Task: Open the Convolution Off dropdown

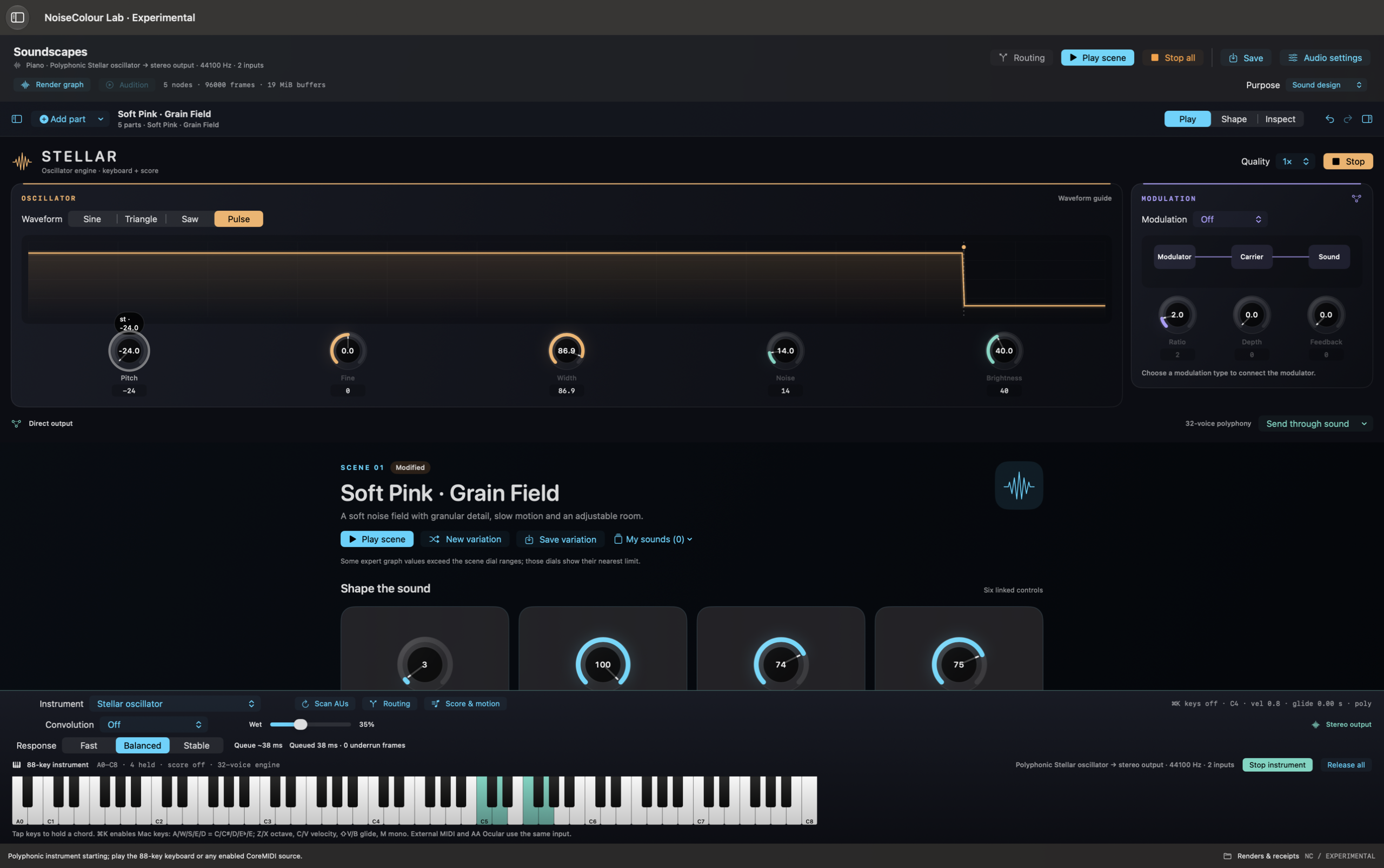Action: coord(154,724)
